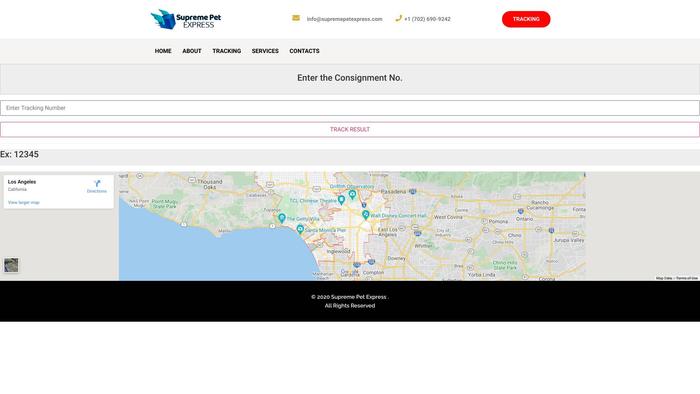Viewport: 700px width, 394px height.
Task: Click the Los Angeles title in map card
Action: coord(22,182)
